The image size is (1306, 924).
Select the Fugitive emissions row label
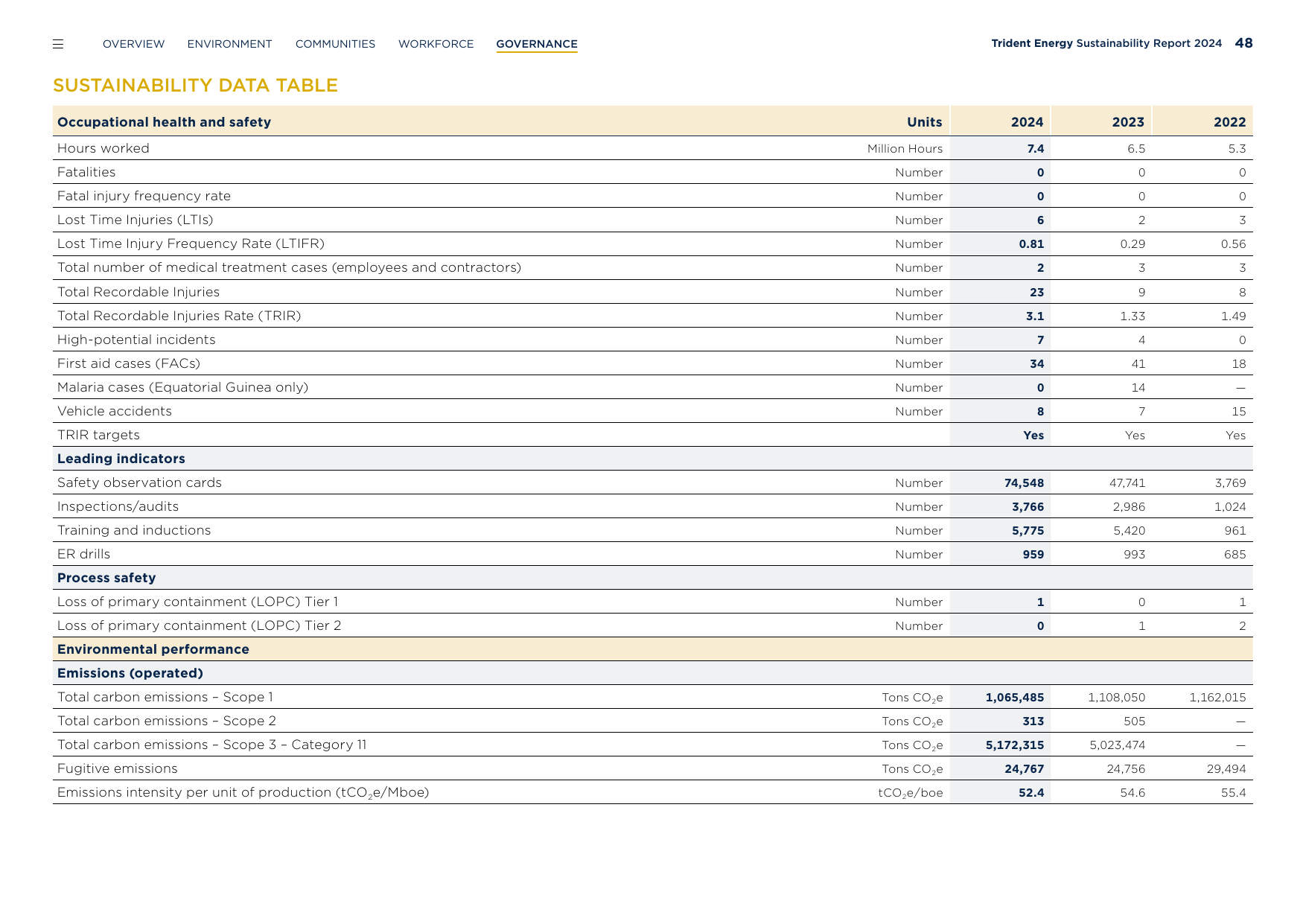118,768
